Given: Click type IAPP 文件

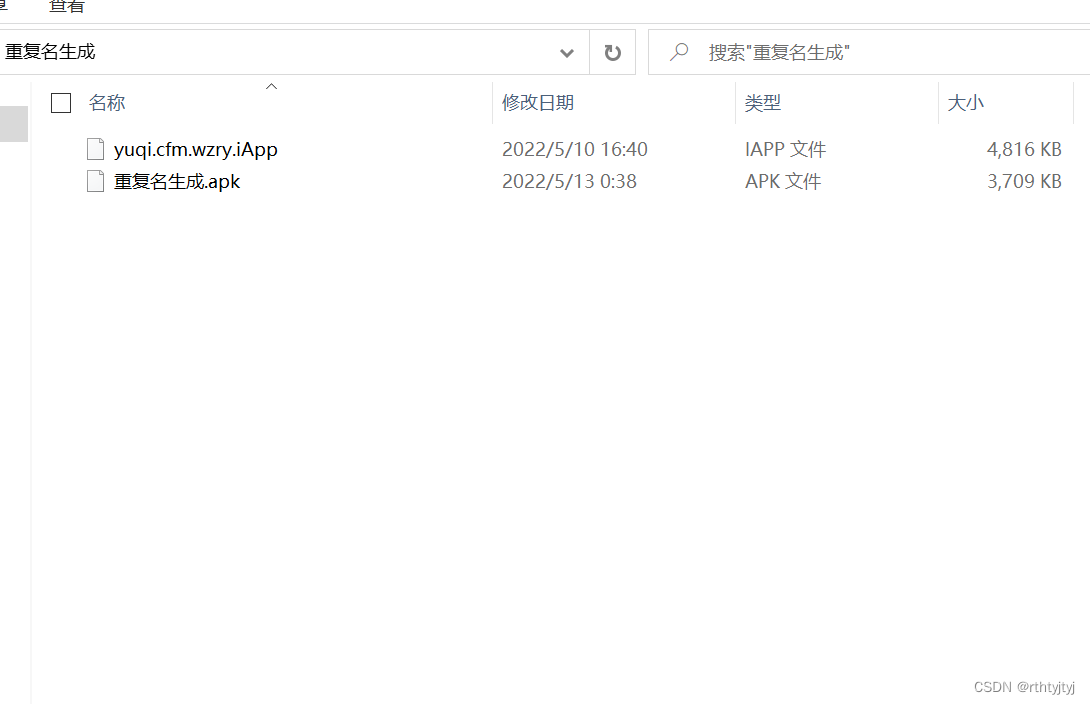Looking at the screenshot, I should point(786,149).
